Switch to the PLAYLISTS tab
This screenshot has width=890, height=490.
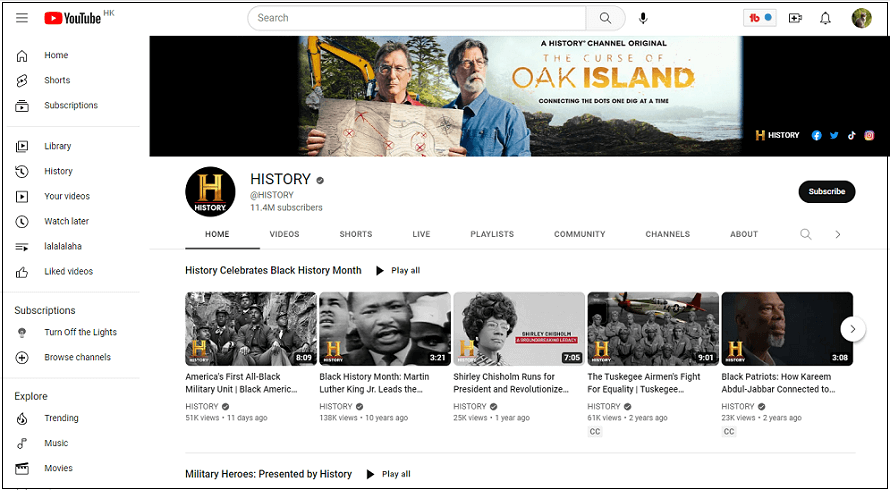[x=492, y=234]
